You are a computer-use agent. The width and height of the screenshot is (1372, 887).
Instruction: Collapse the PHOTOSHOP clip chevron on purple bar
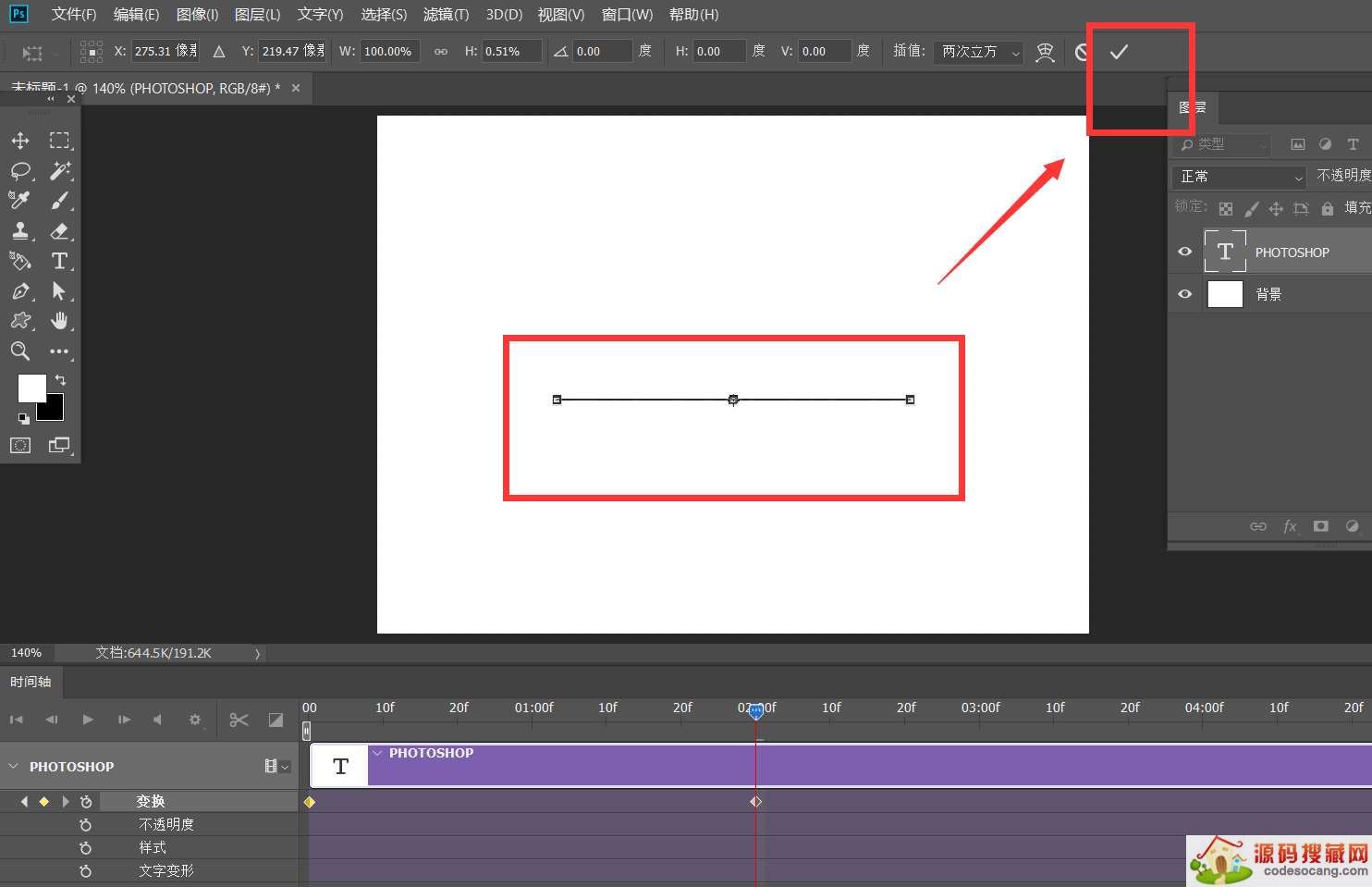pyautogui.click(x=377, y=753)
